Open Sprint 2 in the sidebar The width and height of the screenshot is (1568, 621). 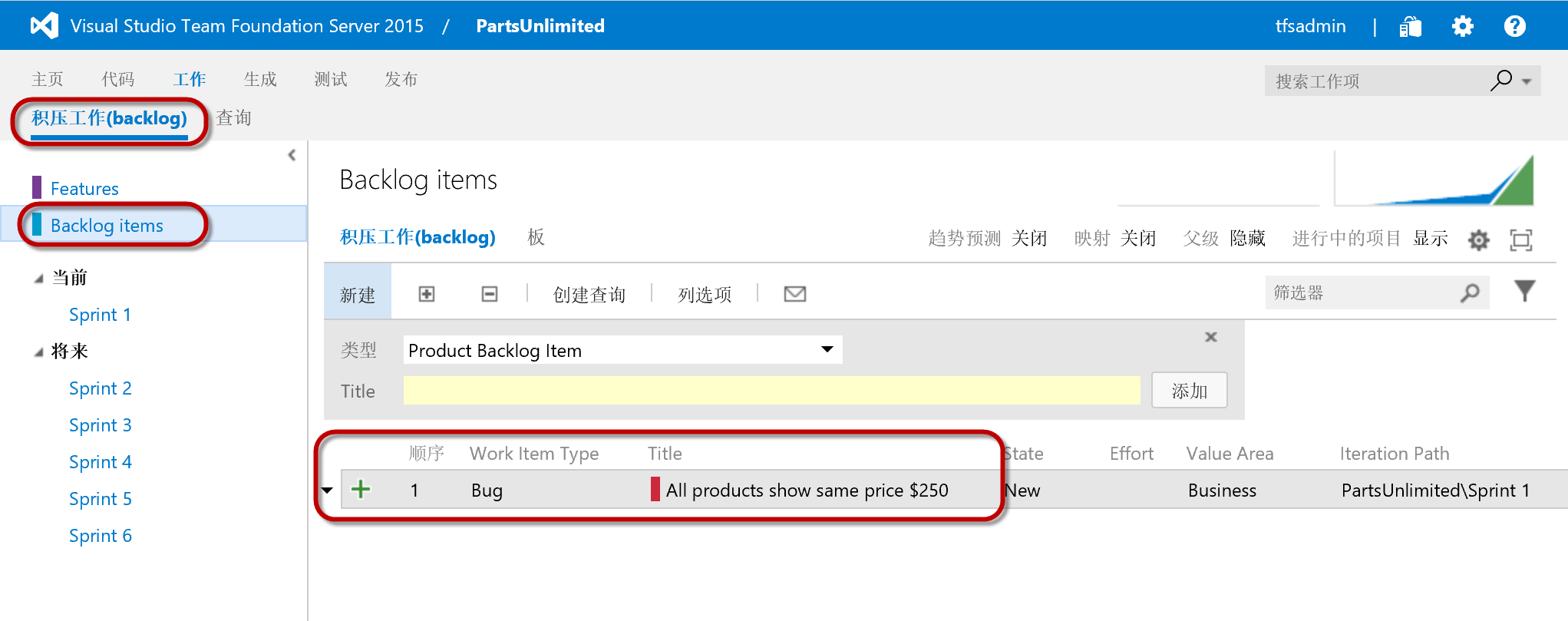(101, 388)
